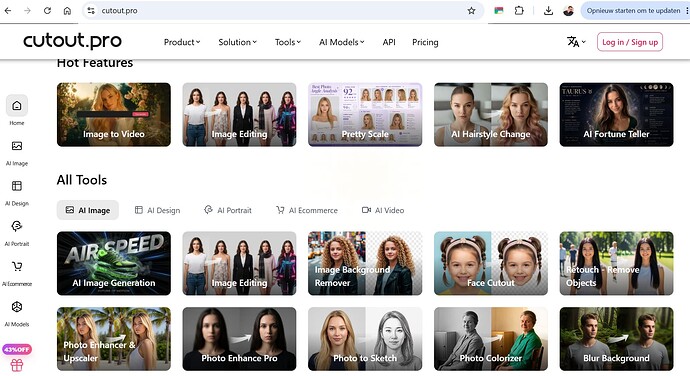Click Log in / Sign up button
The width and height of the screenshot is (690, 376).
click(x=630, y=42)
